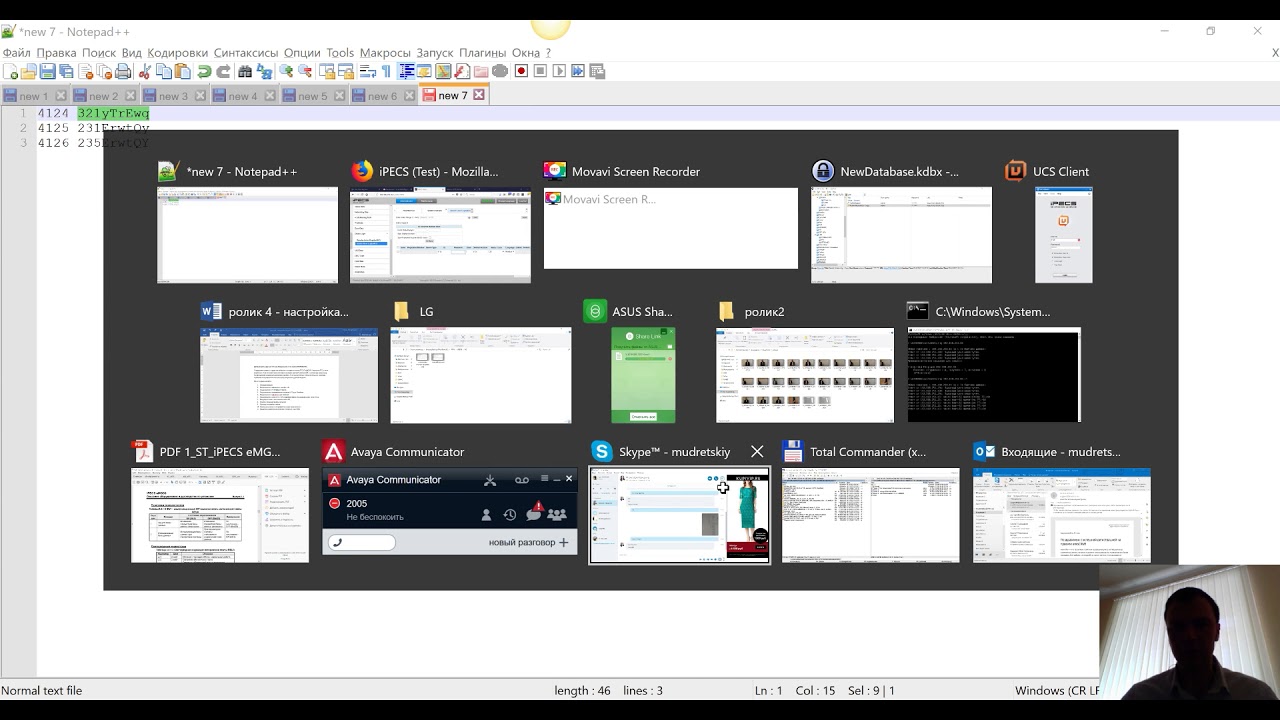Click the Zoom In toolbar icon
1280x720 pixels.
[x=286, y=71]
